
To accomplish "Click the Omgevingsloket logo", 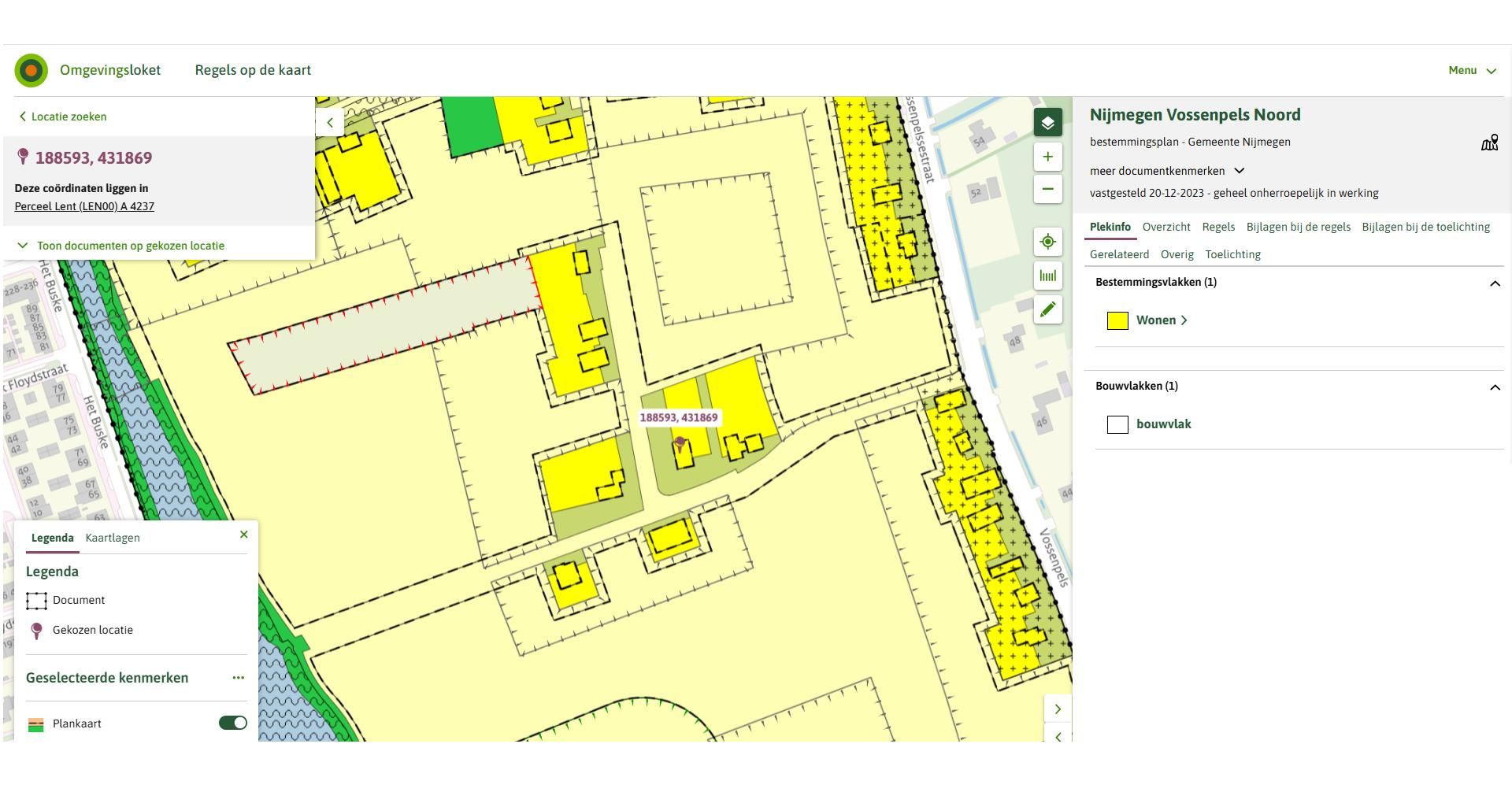I will pyautogui.click(x=31, y=71).
